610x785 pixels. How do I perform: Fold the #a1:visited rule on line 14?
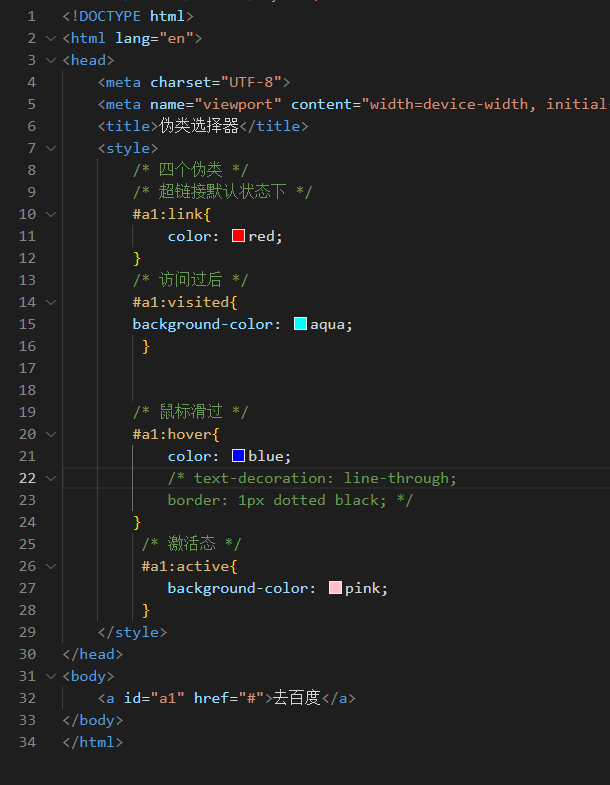(51, 302)
